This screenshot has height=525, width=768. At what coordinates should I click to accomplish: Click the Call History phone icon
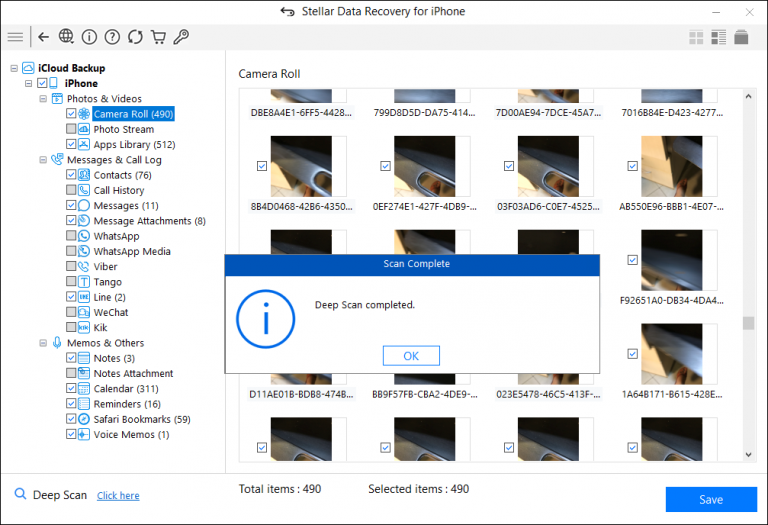[x=84, y=190]
